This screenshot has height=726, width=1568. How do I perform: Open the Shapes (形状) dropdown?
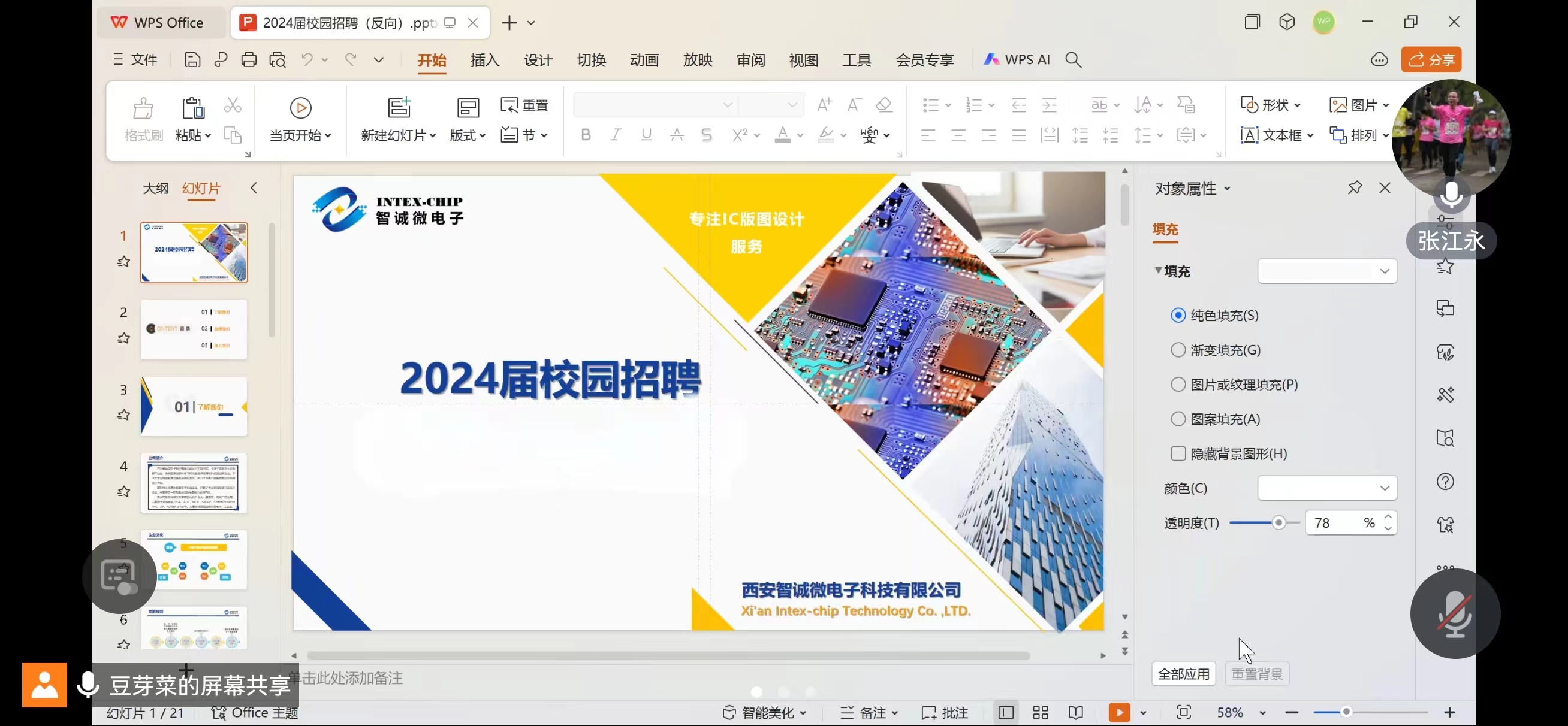pos(1271,105)
